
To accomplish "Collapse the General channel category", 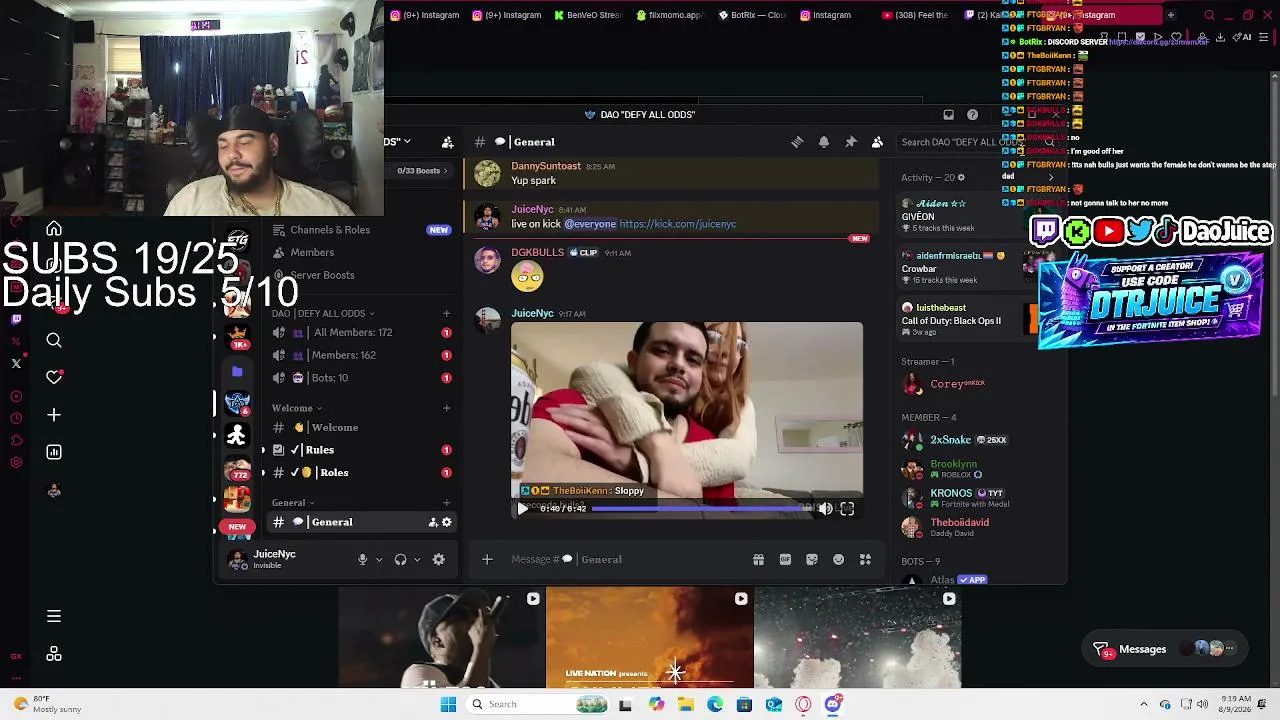I will click(x=293, y=503).
